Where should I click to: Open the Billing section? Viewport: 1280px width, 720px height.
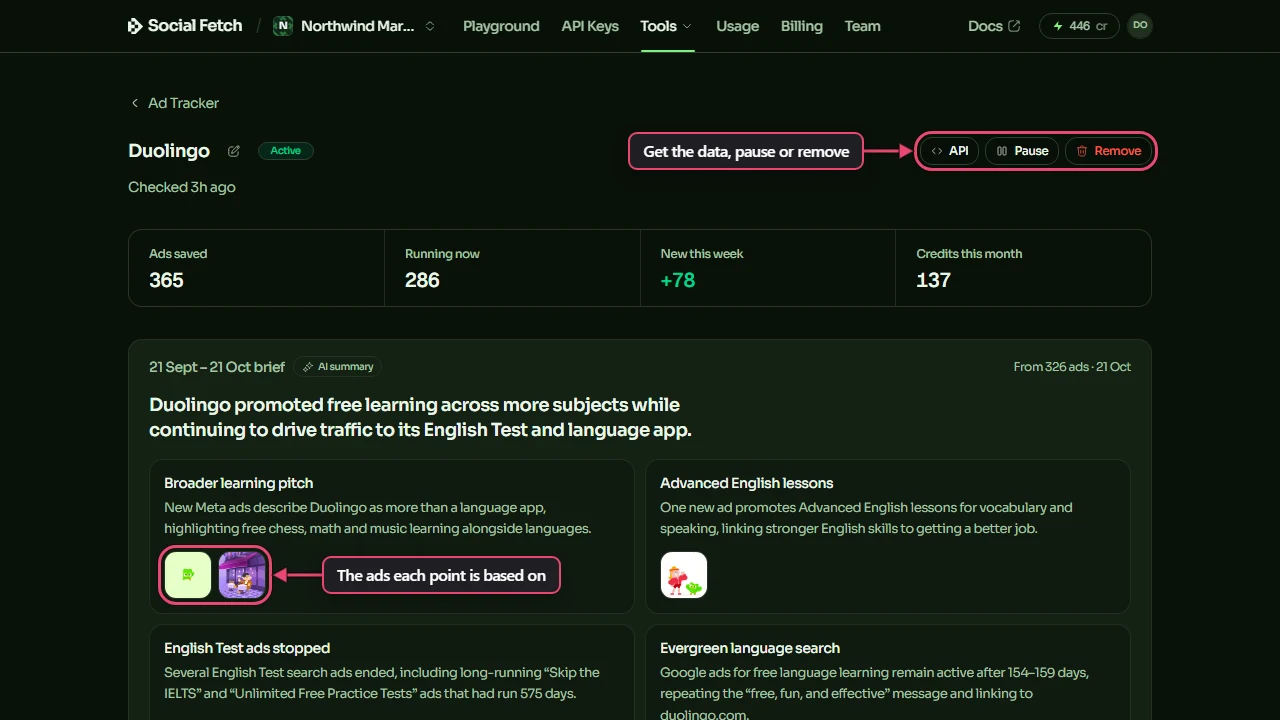[802, 26]
